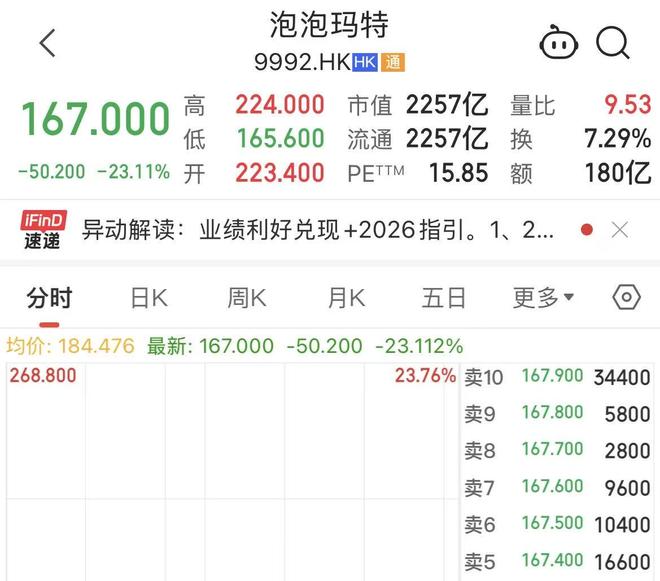The width and height of the screenshot is (660, 581).
Task: Tap the orange 通 connect badge
Action: (x=393, y=63)
